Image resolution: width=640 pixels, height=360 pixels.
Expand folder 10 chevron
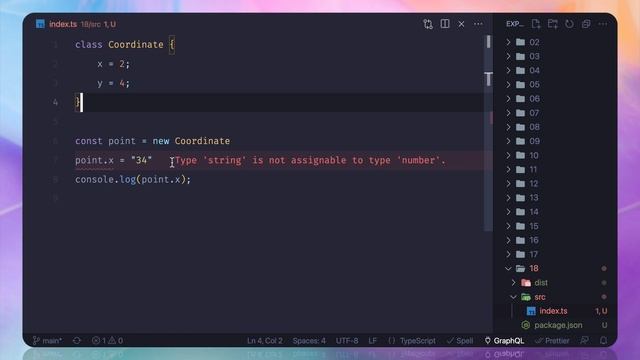pyautogui.click(x=509, y=155)
